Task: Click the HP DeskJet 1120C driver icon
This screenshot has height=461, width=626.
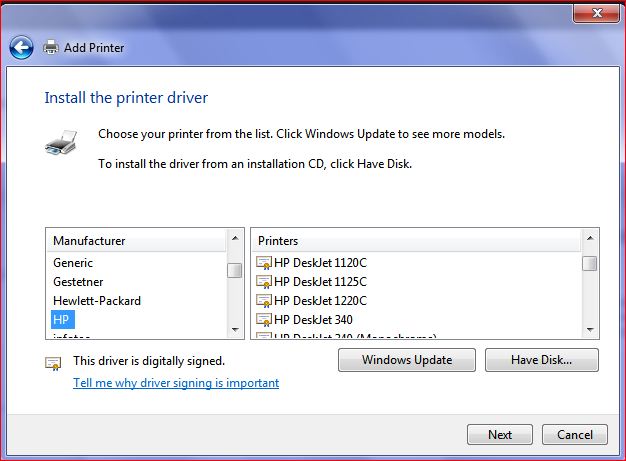Action: (x=264, y=263)
